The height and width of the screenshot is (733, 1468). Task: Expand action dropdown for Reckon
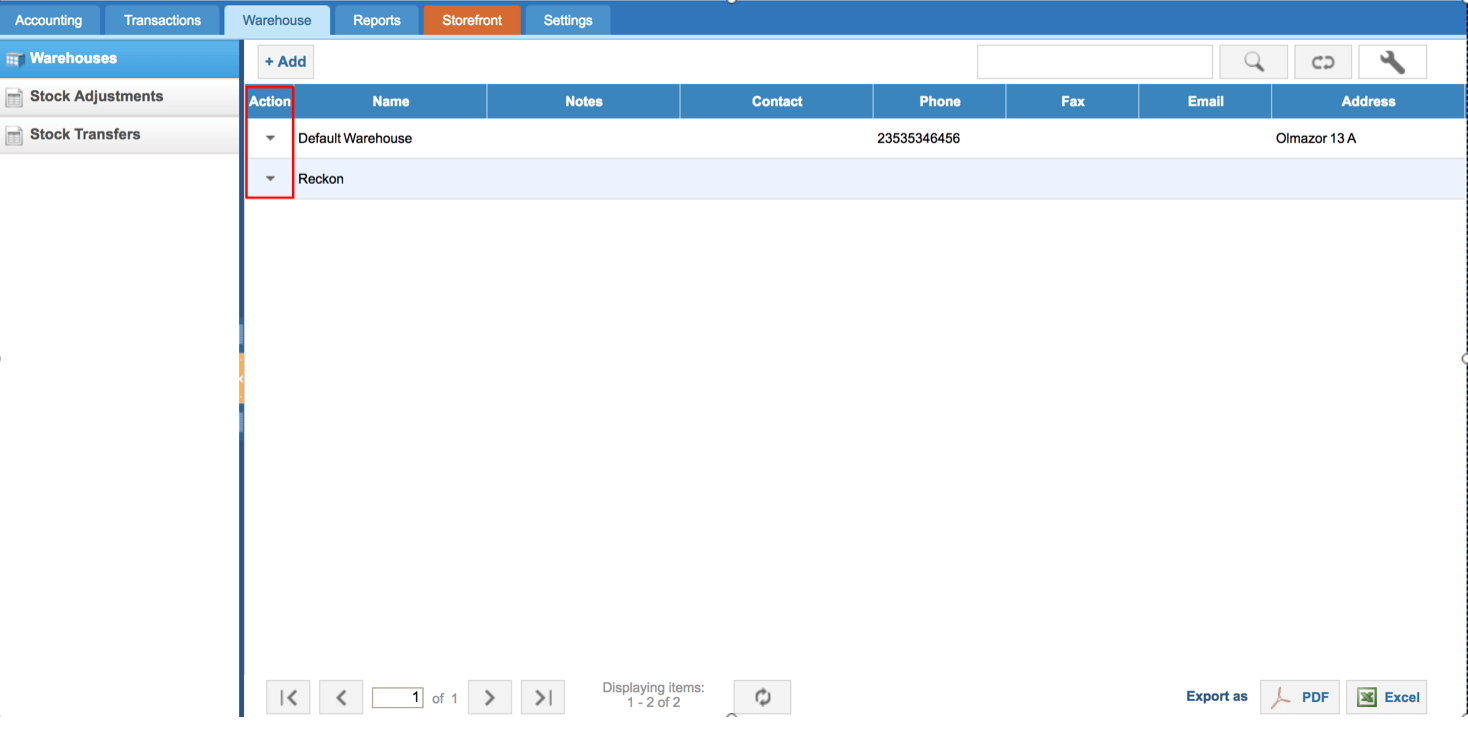(270, 178)
